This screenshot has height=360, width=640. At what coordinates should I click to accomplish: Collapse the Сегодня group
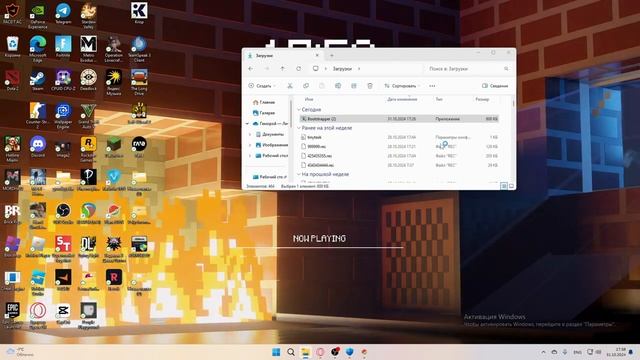(x=299, y=110)
